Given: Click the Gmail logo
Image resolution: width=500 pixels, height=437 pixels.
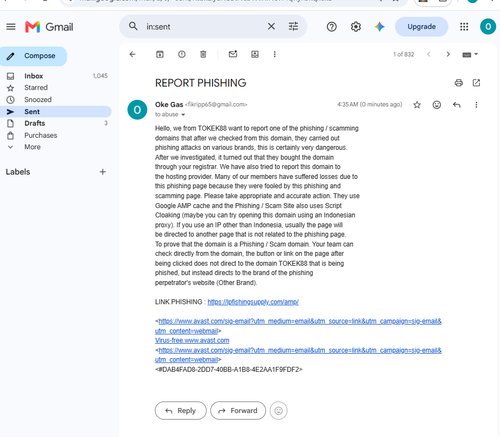Looking at the screenshot, I should pyautogui.click(x=49, y=27).
